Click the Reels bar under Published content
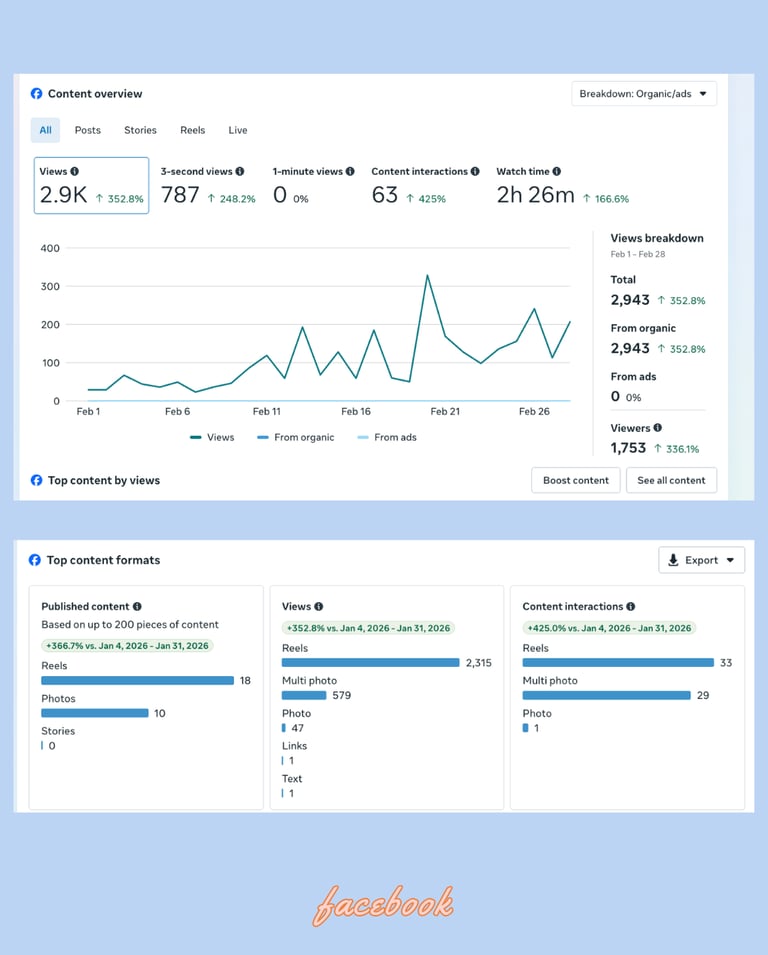This screenshot has height=955, width=768. pyautogui.click(x=138, y=680)
